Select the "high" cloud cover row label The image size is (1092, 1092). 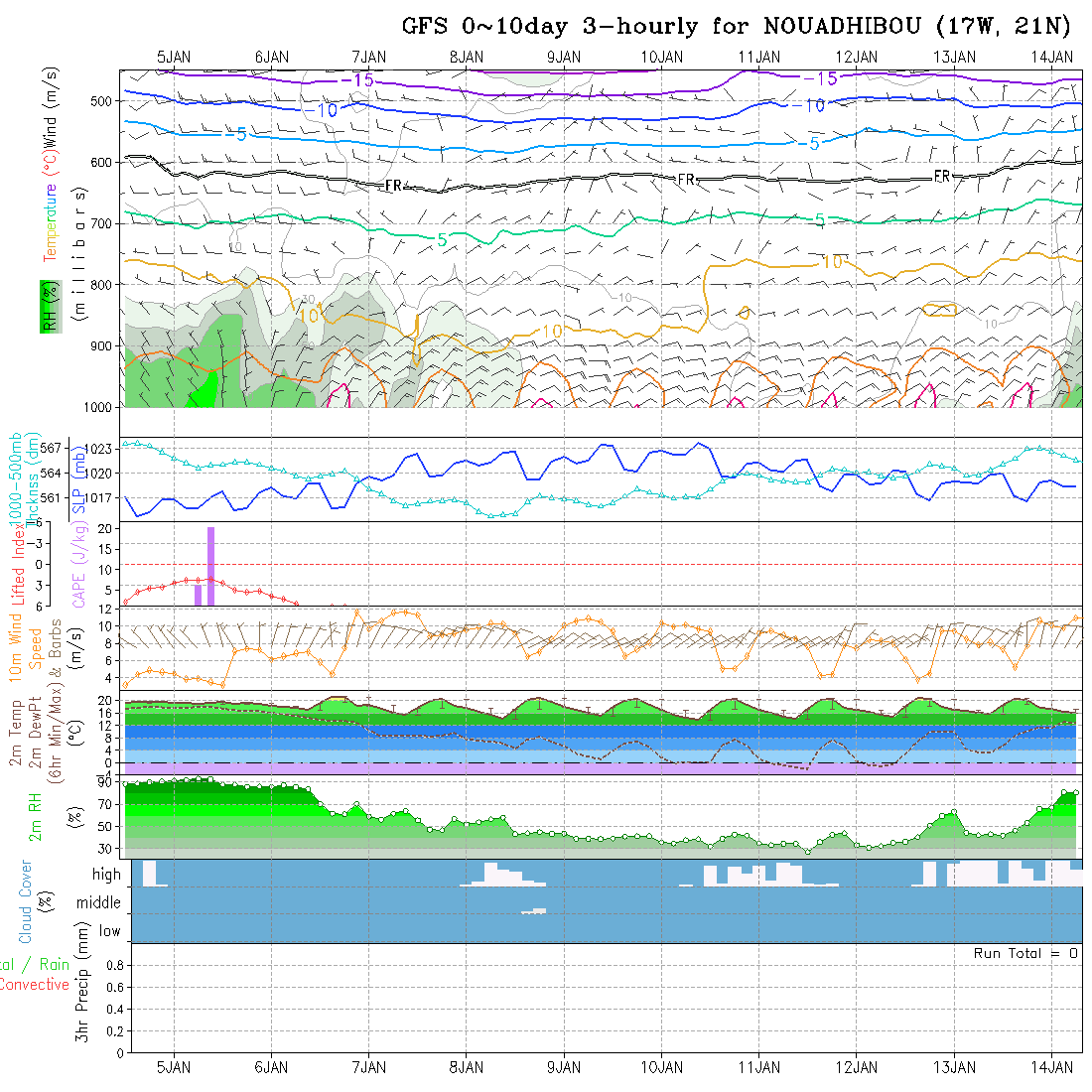pos(106,875)
